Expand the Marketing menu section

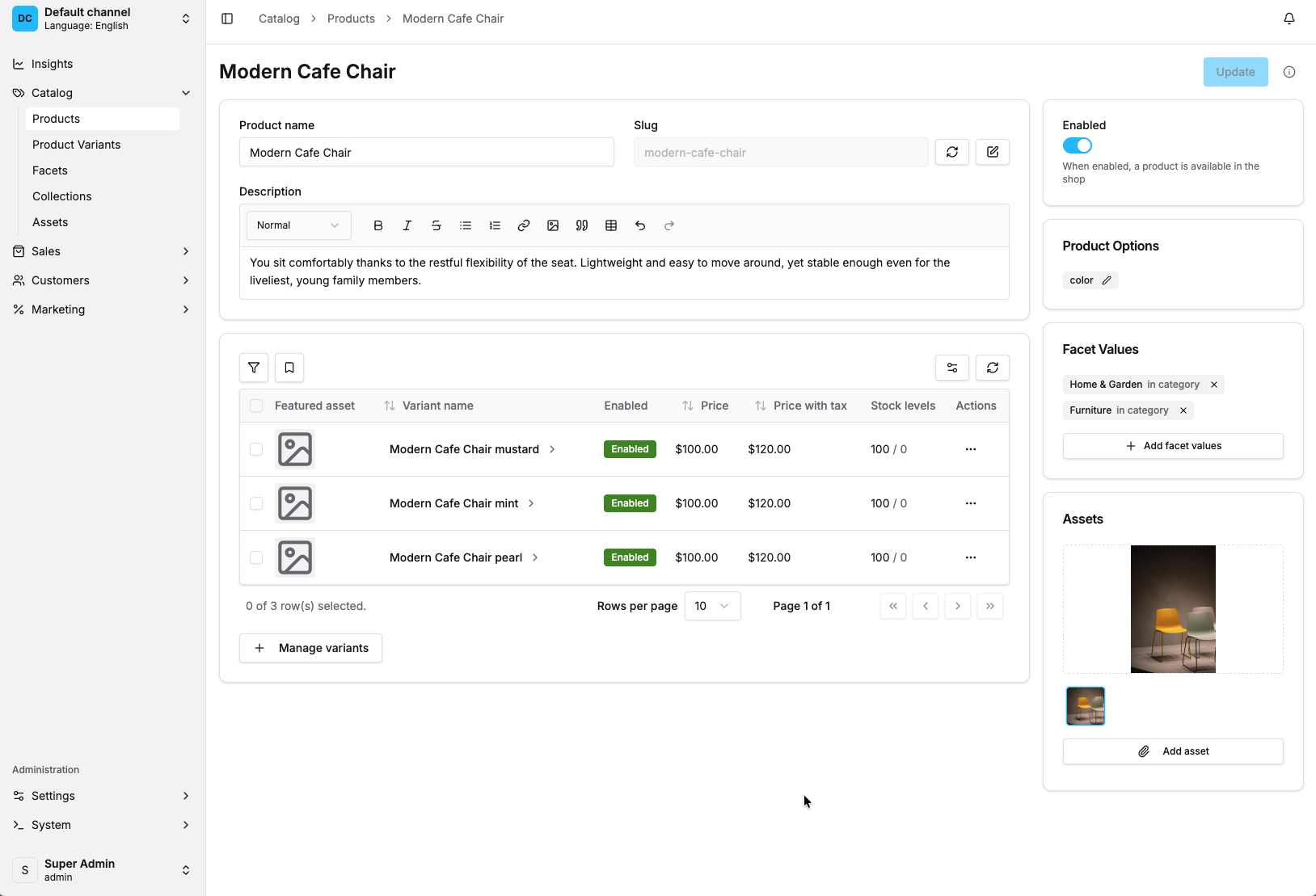coord(103,309)
